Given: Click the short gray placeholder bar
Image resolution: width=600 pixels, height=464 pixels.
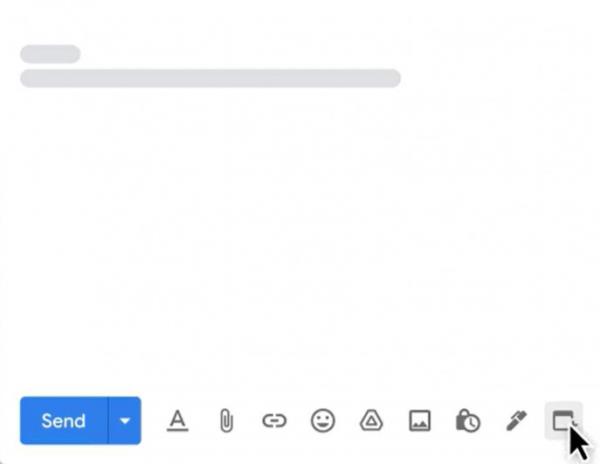Looking at the screenshot, I should click(50, 54).
